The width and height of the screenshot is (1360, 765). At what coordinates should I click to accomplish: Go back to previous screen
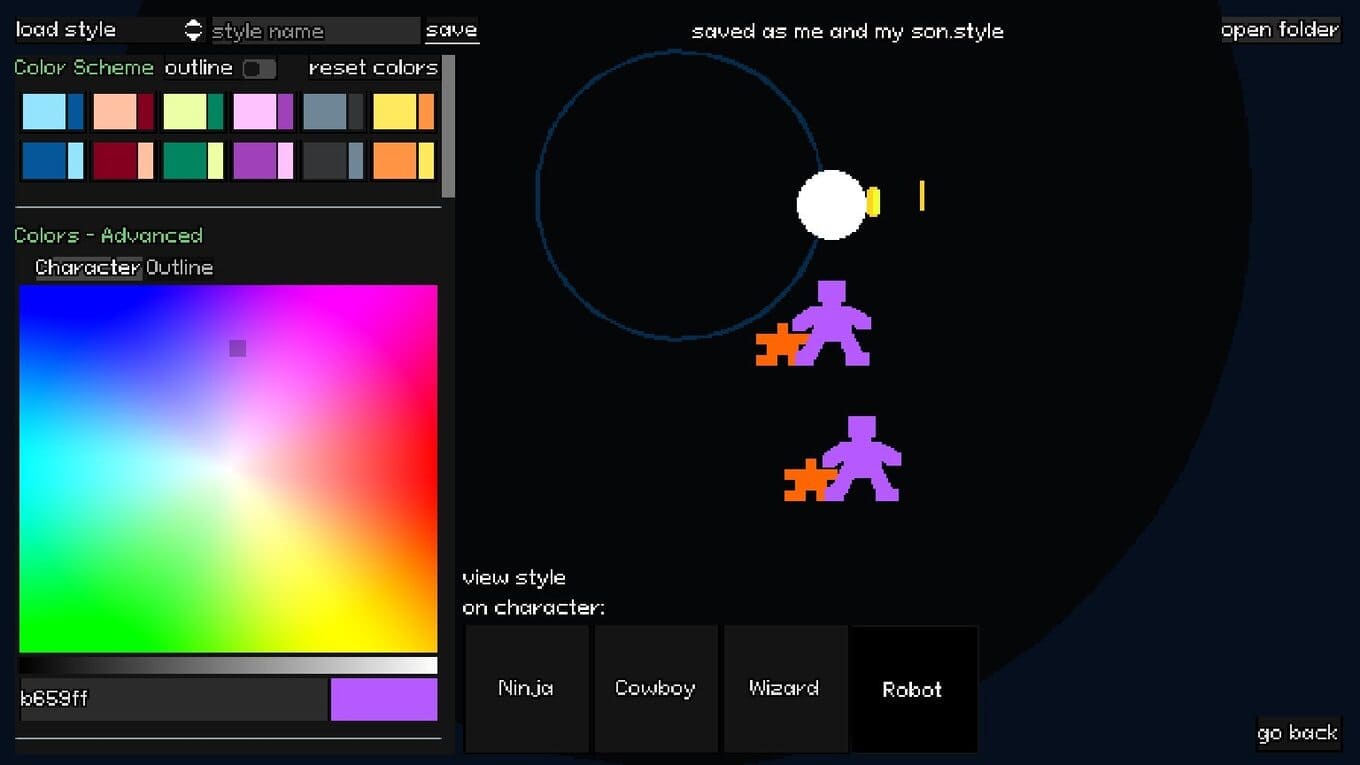click(x=1297, y=733)
